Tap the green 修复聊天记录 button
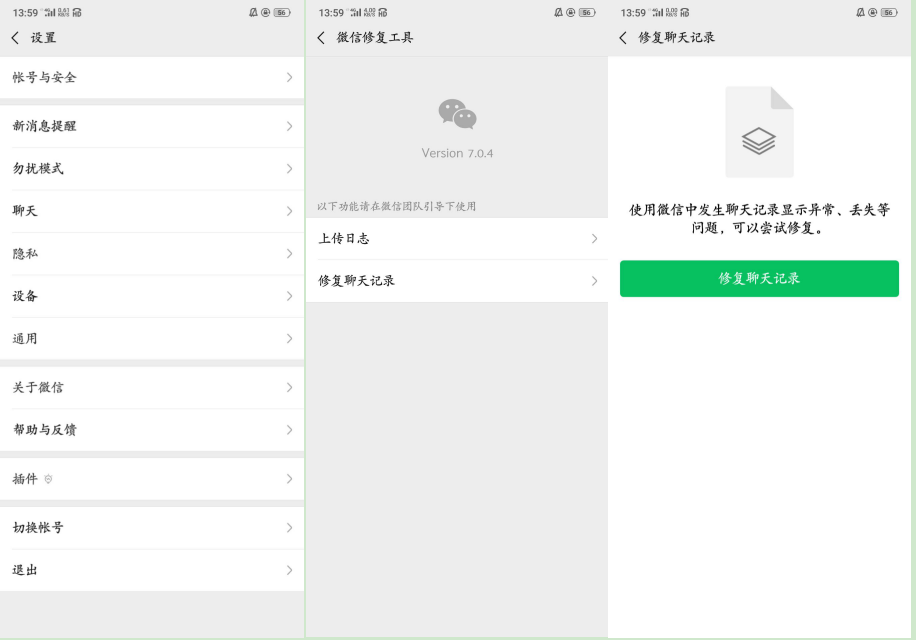Screen dimensions: 916x640 click(758, 279)
